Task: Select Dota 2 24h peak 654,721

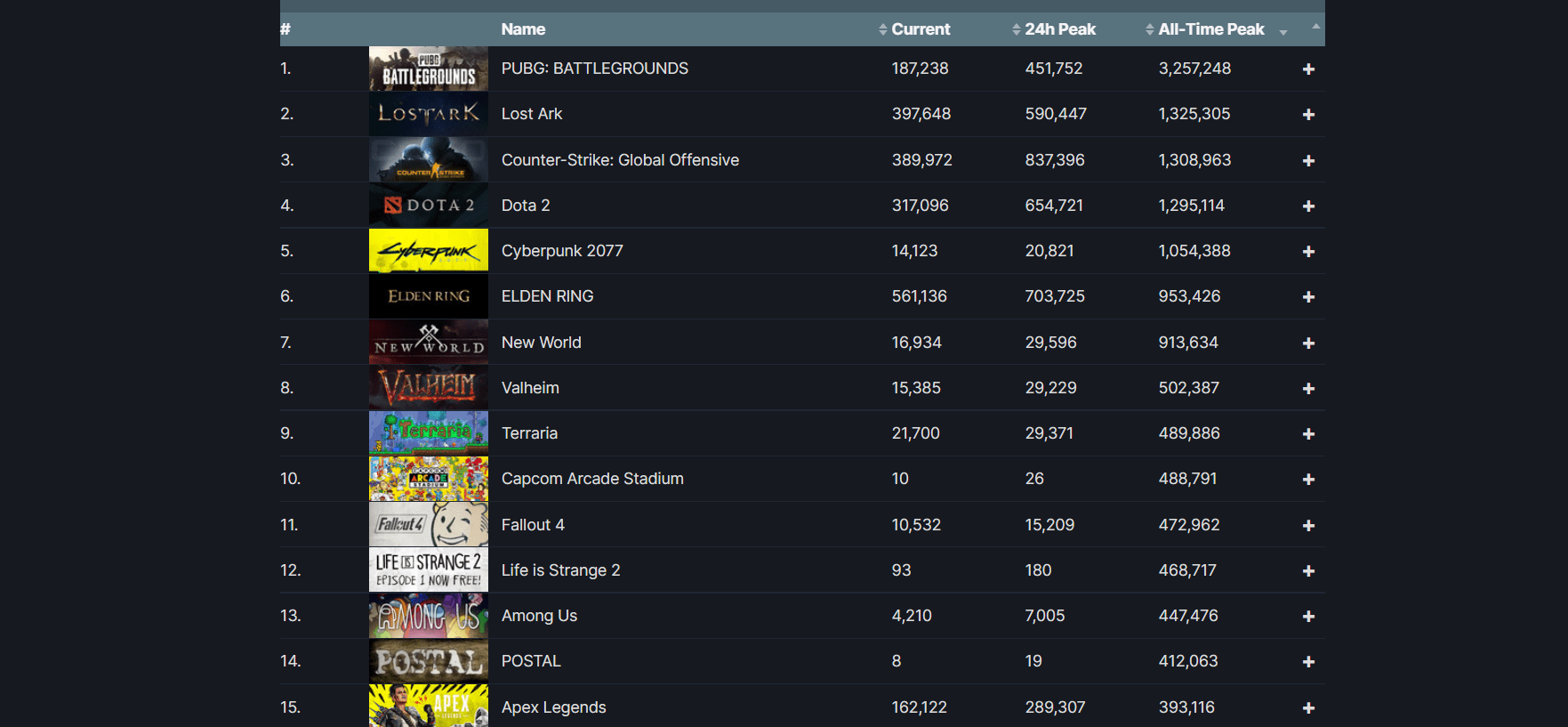Action: click(x=1054, y=206)
